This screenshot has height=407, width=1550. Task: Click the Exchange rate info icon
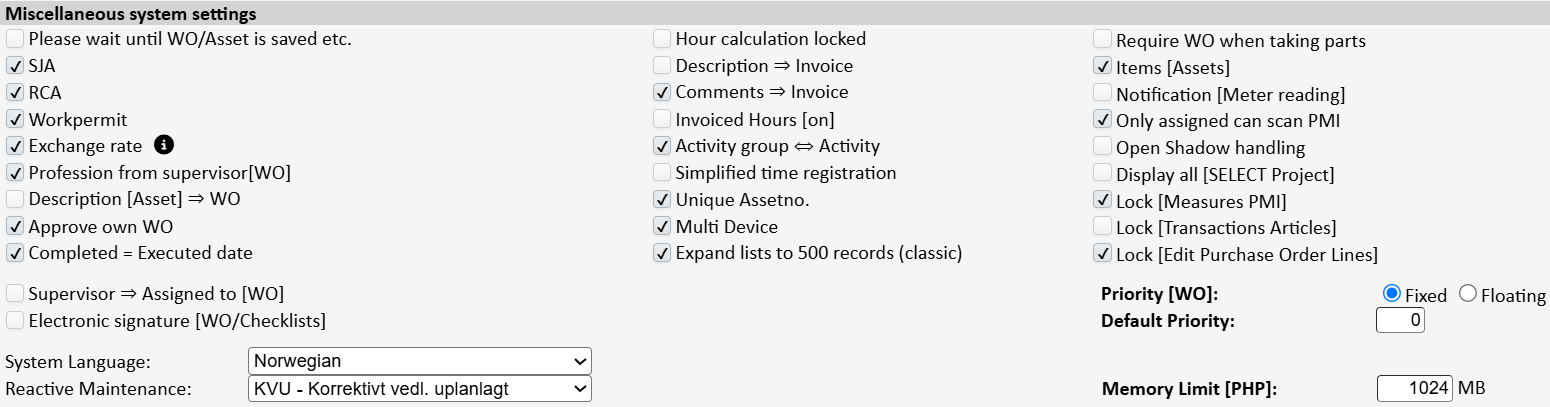(x=165, y=145)
